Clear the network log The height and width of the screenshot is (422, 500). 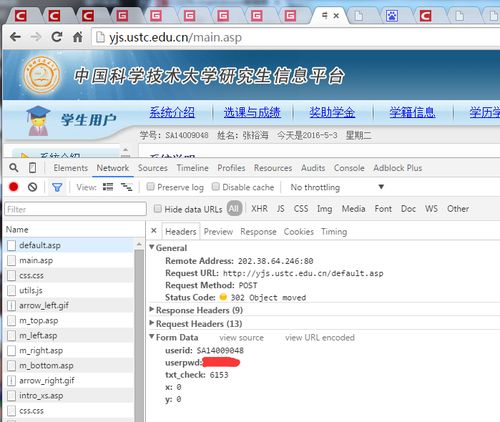[32, 187]
